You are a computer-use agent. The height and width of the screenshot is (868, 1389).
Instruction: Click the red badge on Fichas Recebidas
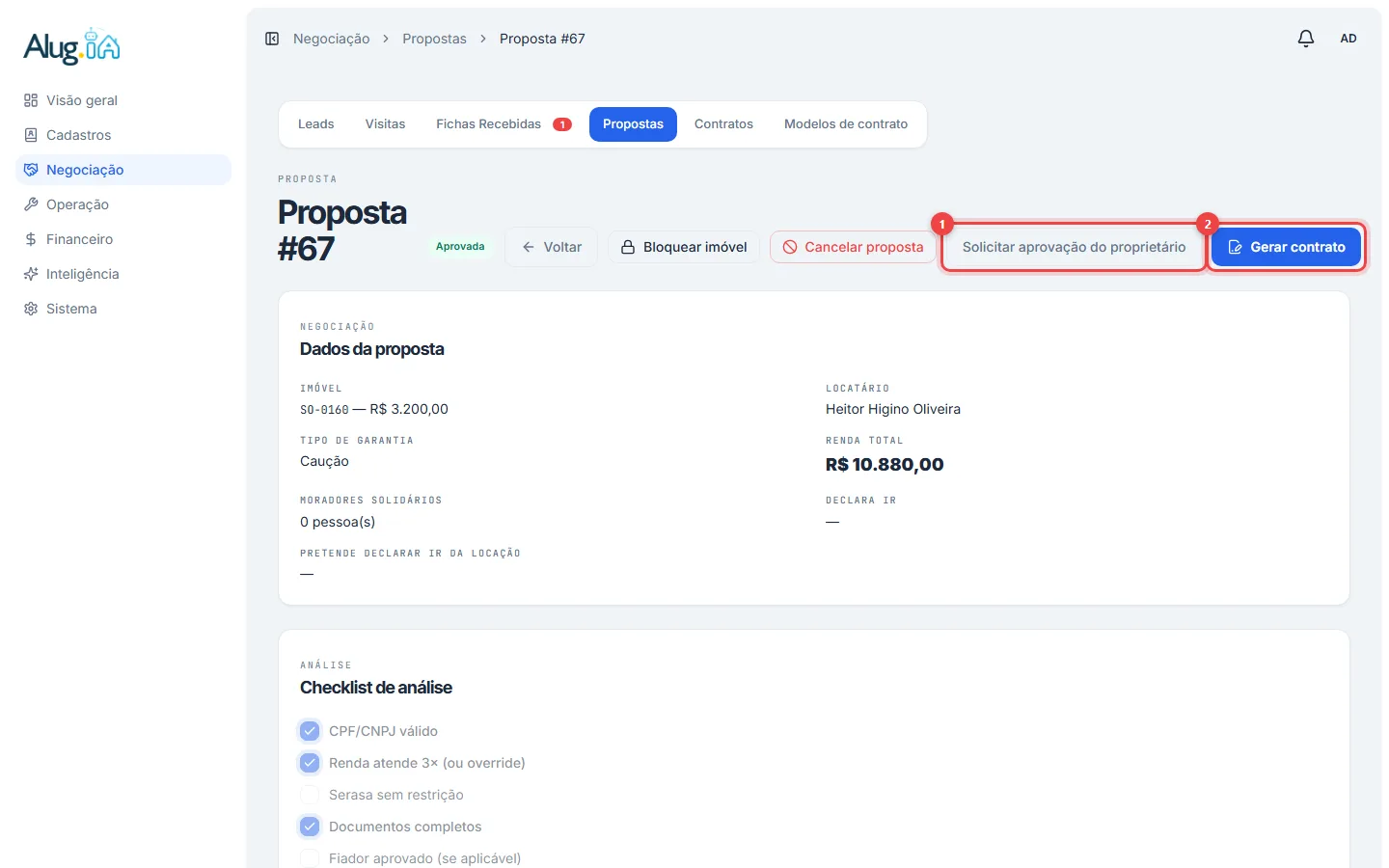(562, 124)
